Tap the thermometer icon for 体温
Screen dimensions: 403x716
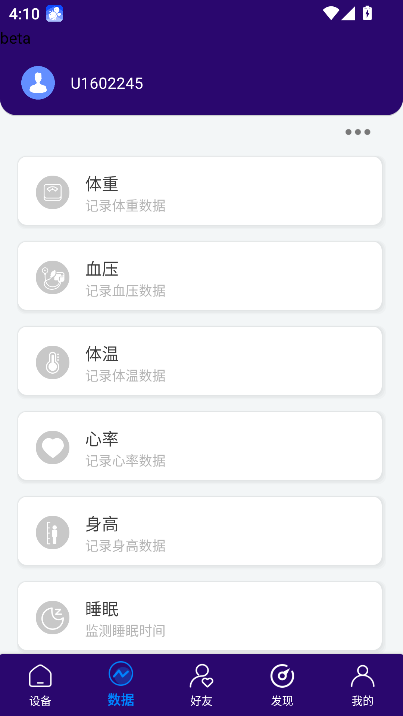tap(52, 362)
